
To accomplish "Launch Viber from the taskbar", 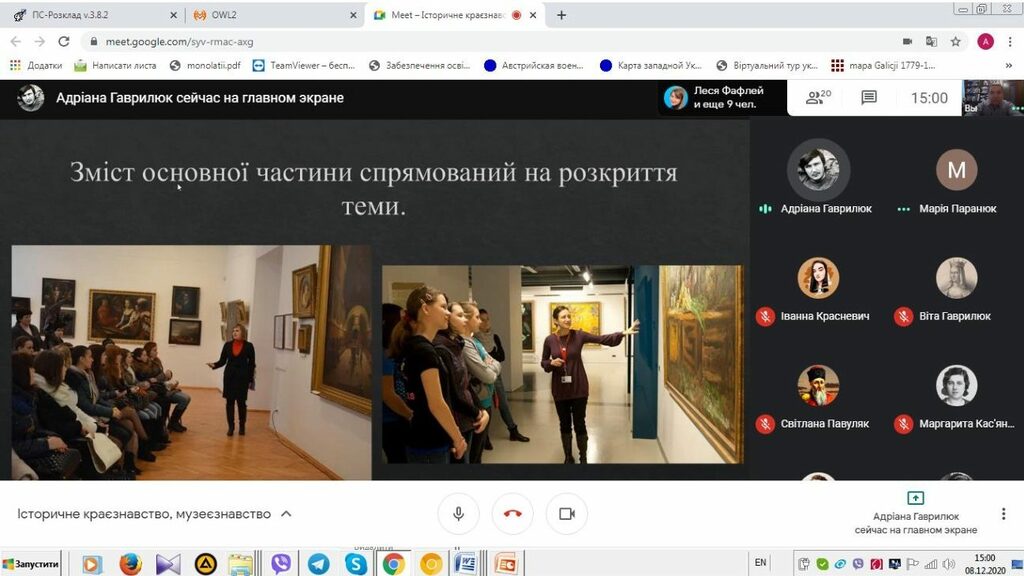I will pyautogui.click(x=281, y=564).
